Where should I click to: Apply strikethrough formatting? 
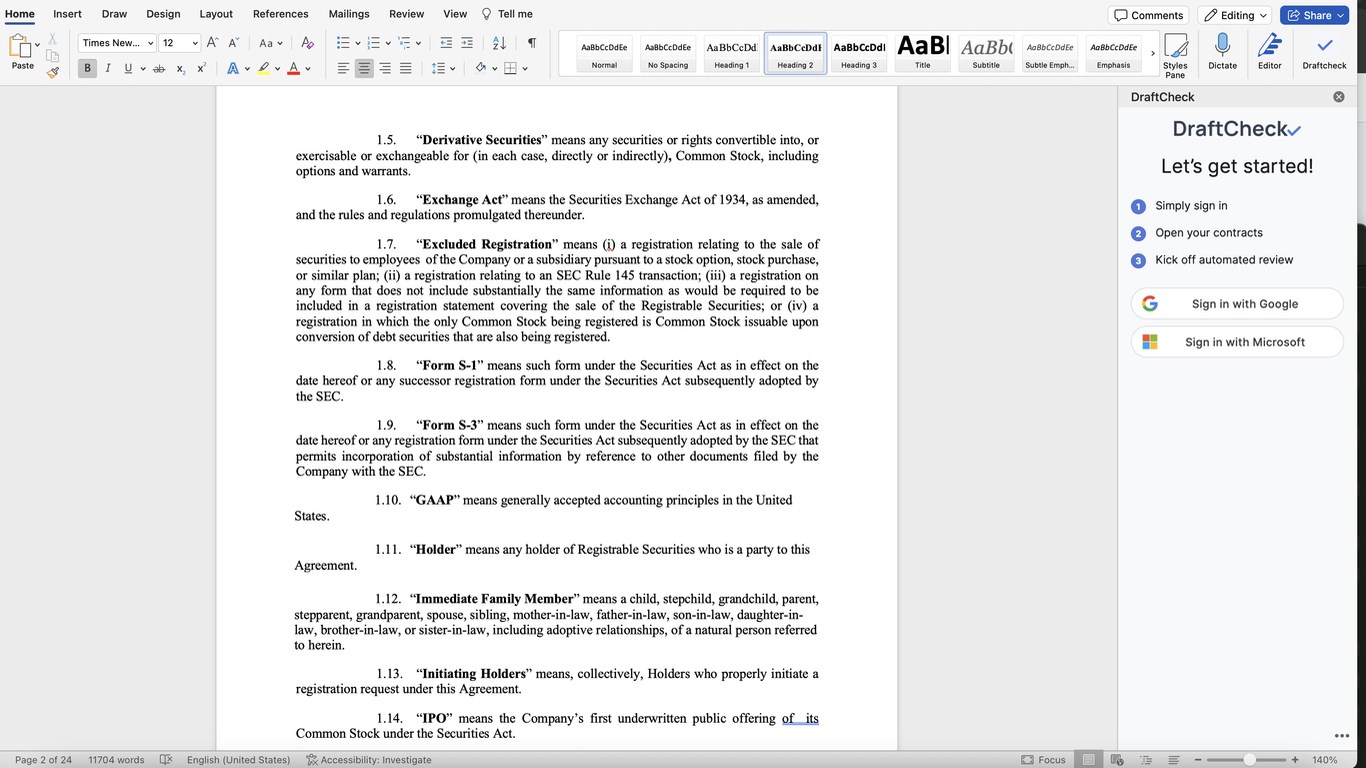pos(159,69)
